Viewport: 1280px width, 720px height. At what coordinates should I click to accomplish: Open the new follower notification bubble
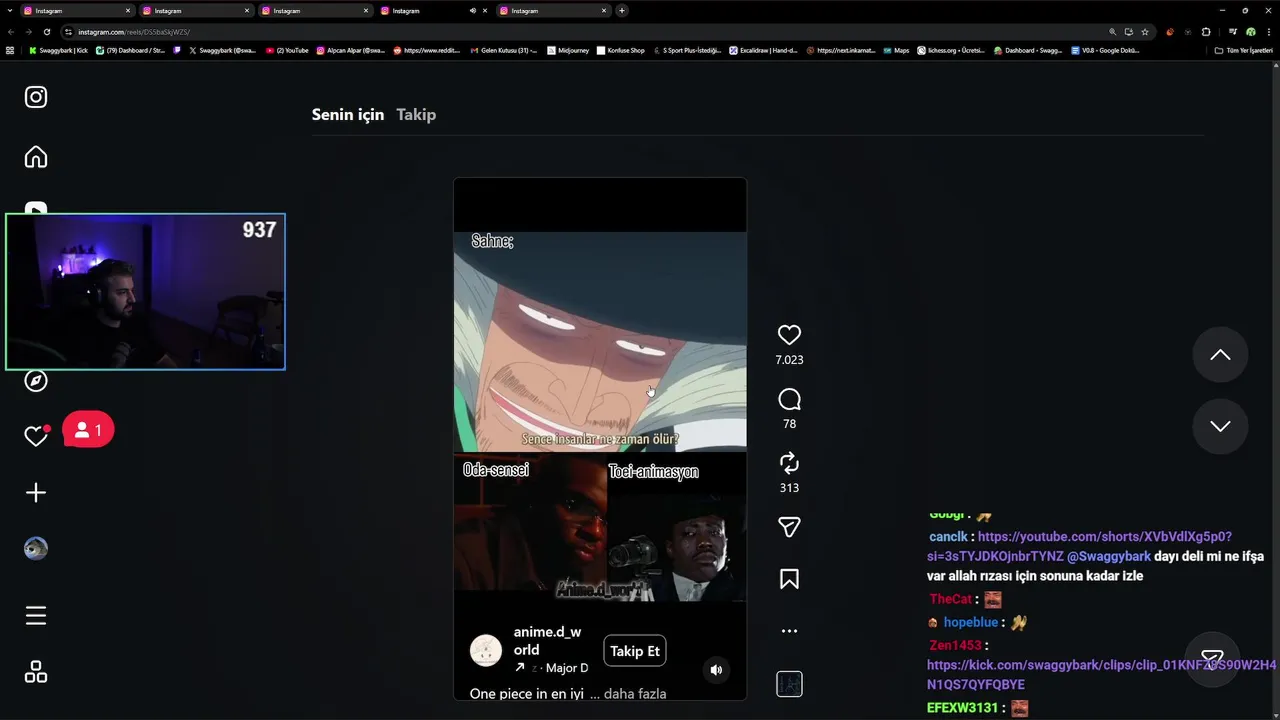pyautogui.click(x=88, y=430)
